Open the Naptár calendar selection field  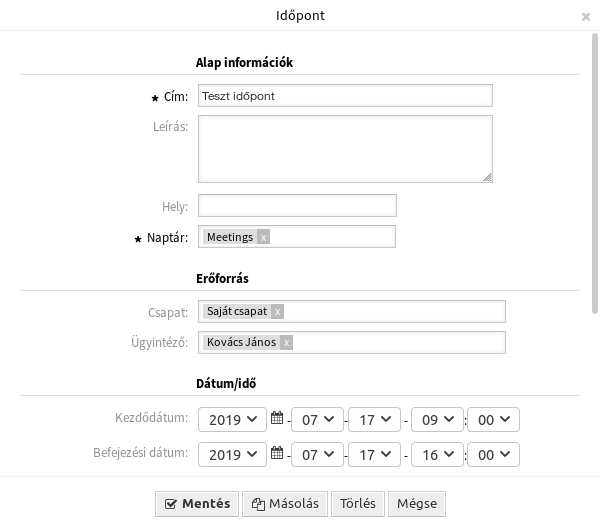[297, 237]
